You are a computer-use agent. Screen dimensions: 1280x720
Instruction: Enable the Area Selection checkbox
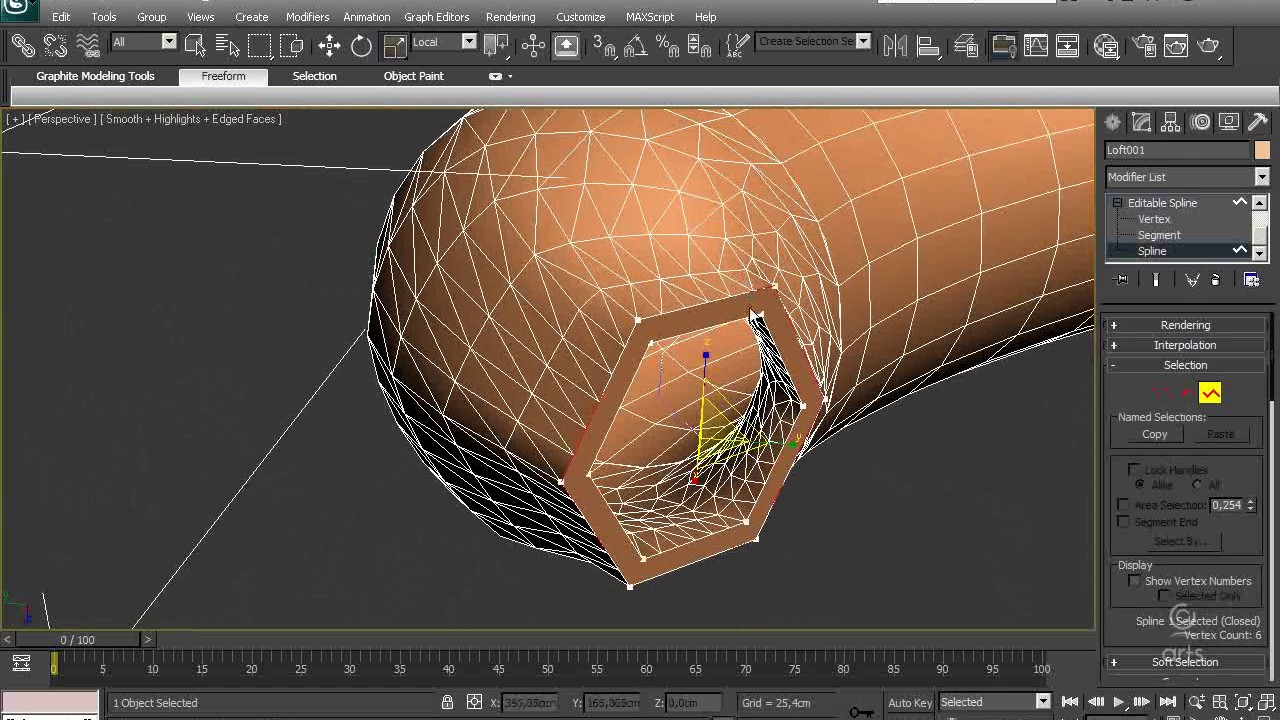tap(1123, 505)
